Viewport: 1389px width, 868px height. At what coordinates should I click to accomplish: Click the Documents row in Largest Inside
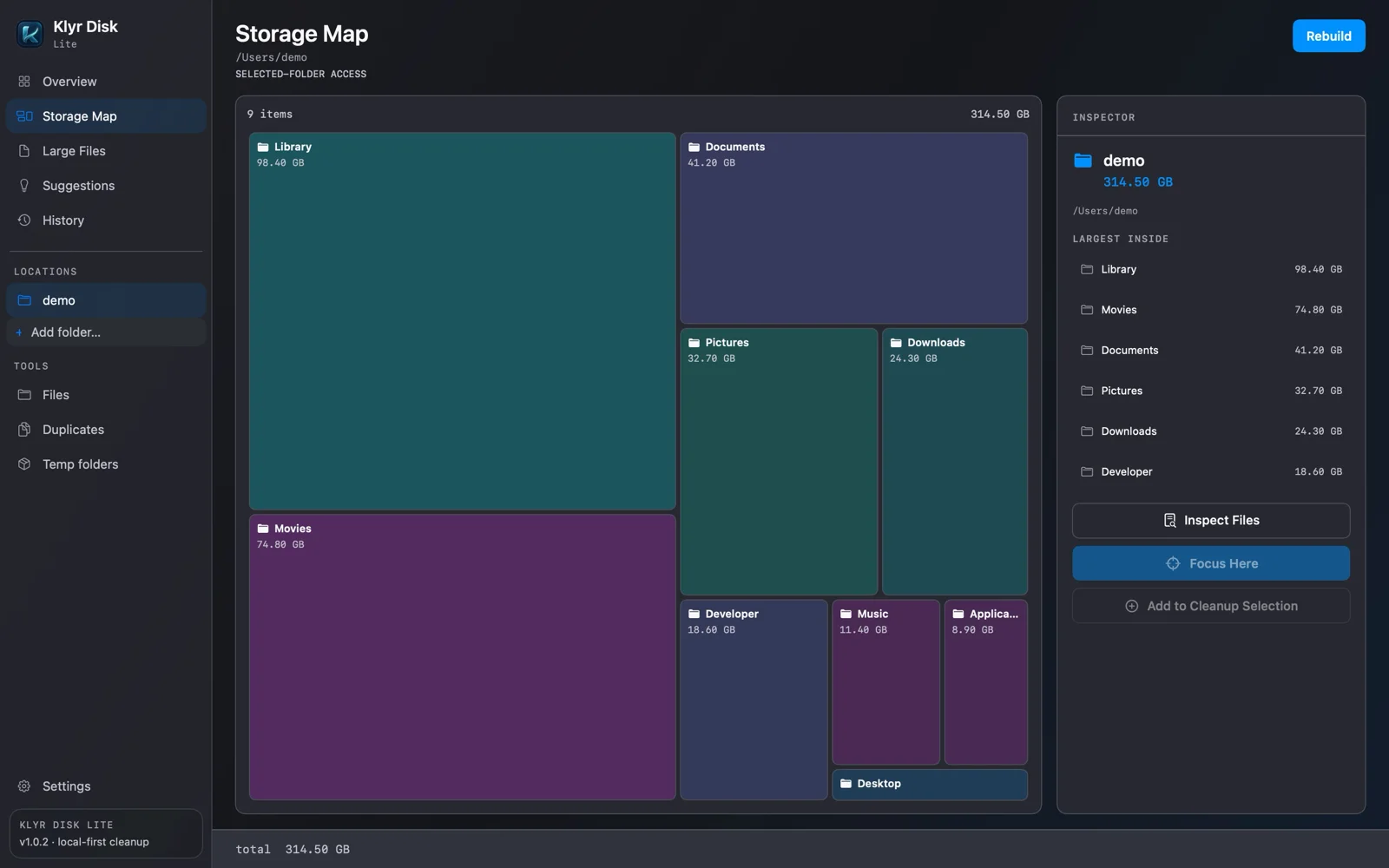click(1211, 351)
